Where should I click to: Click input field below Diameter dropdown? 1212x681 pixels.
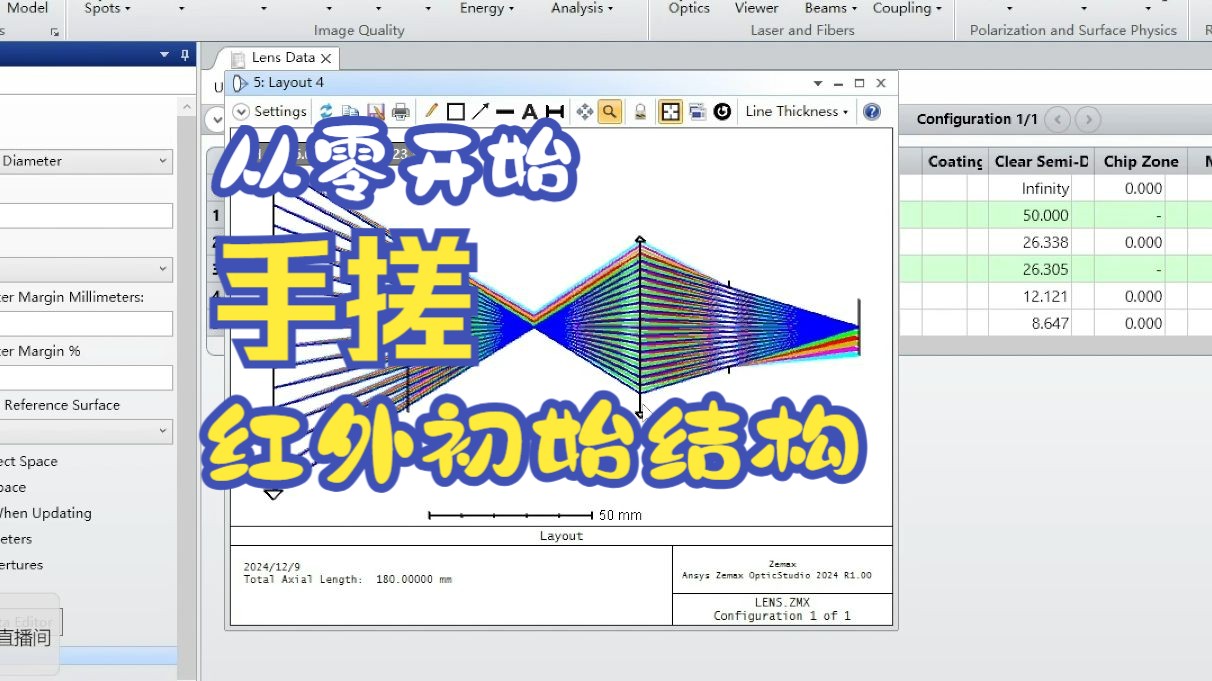[x=86, y=216]
